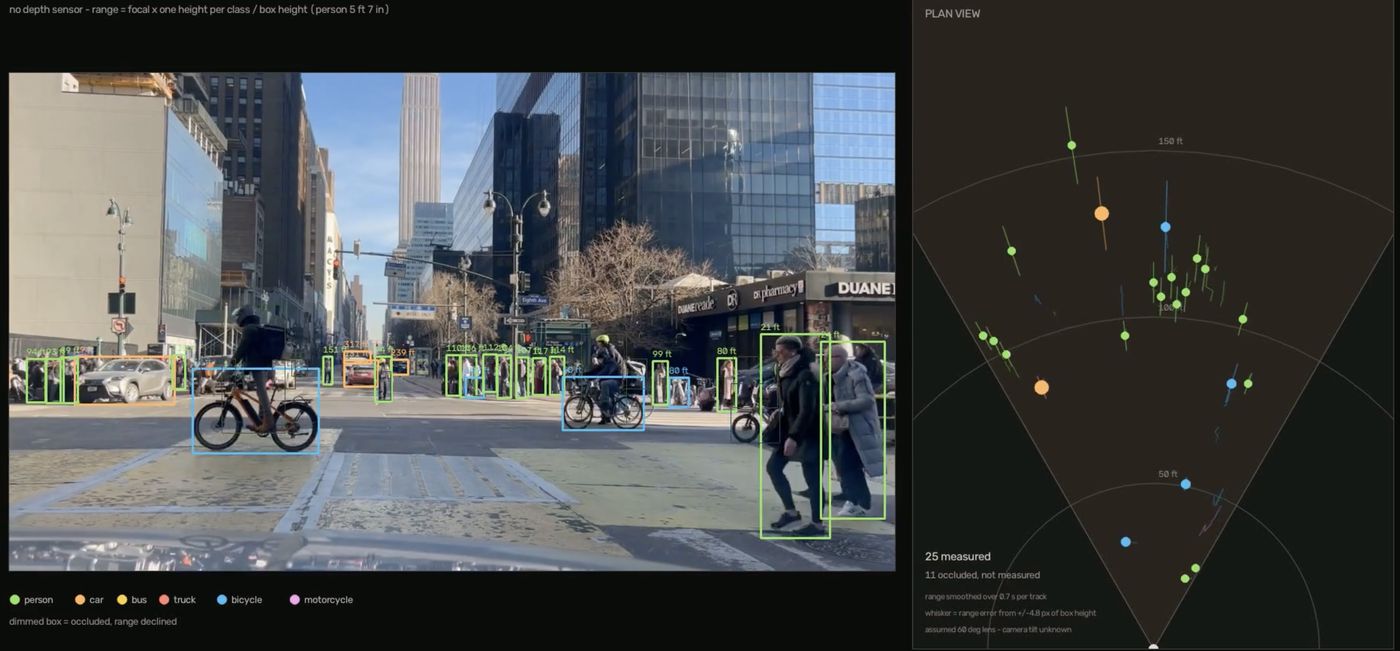Click the "99 ft" pedestrian range label
Screen dimensions: 1400x651
click(662, 354)
